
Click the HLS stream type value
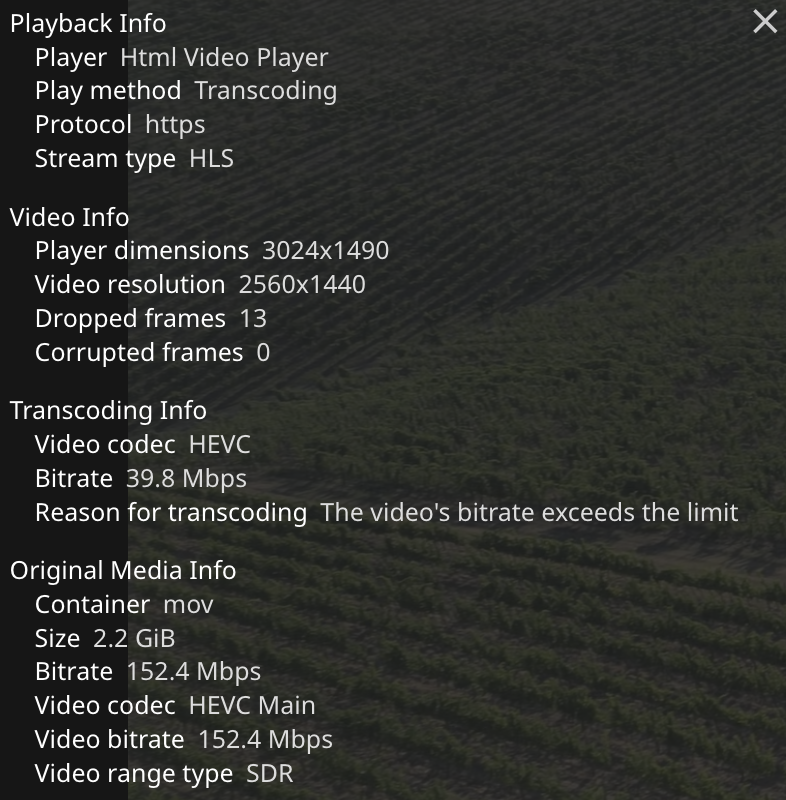point(211,159)
